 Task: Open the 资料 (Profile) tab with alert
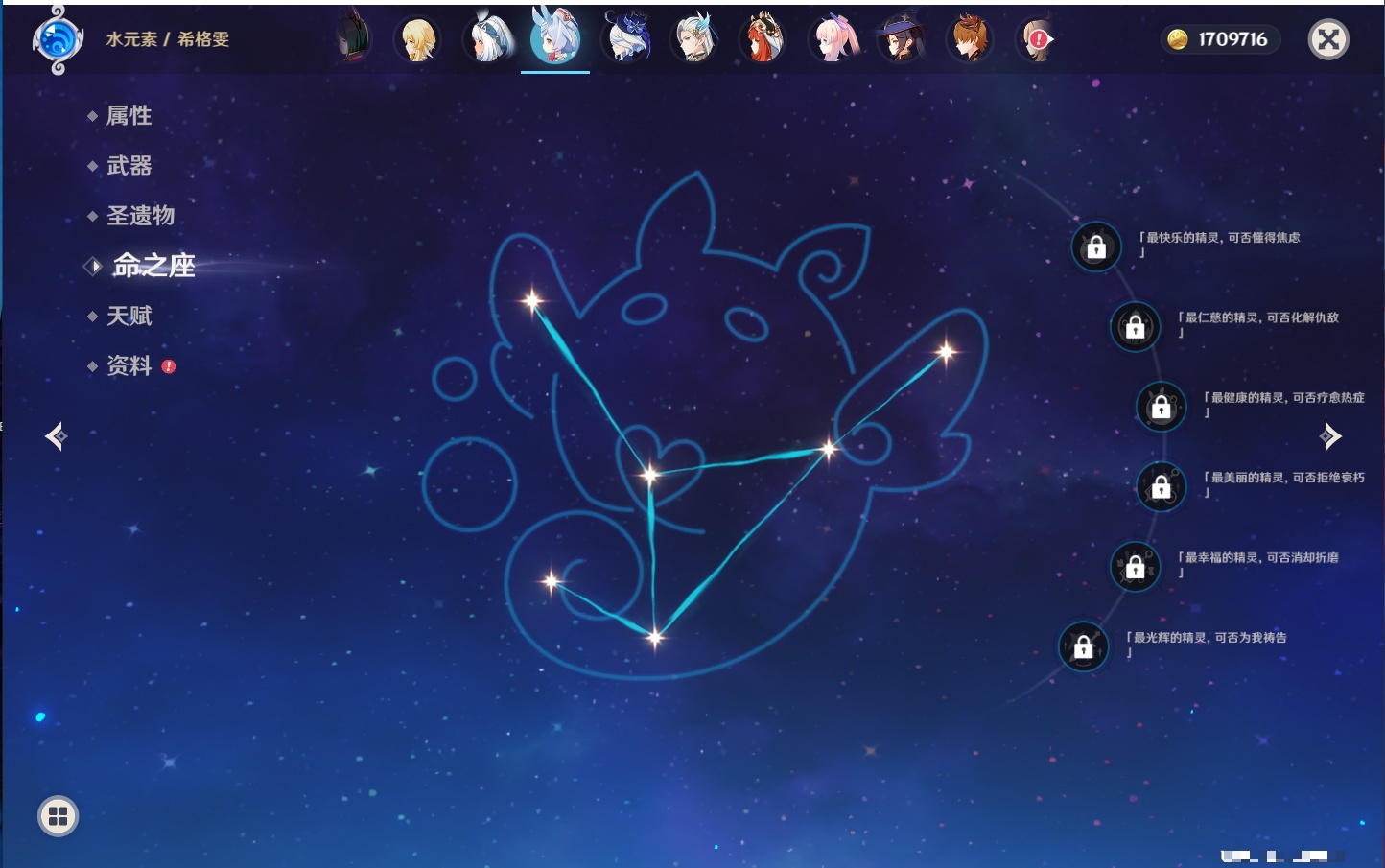pyautogui.click(x=129, y=365)
